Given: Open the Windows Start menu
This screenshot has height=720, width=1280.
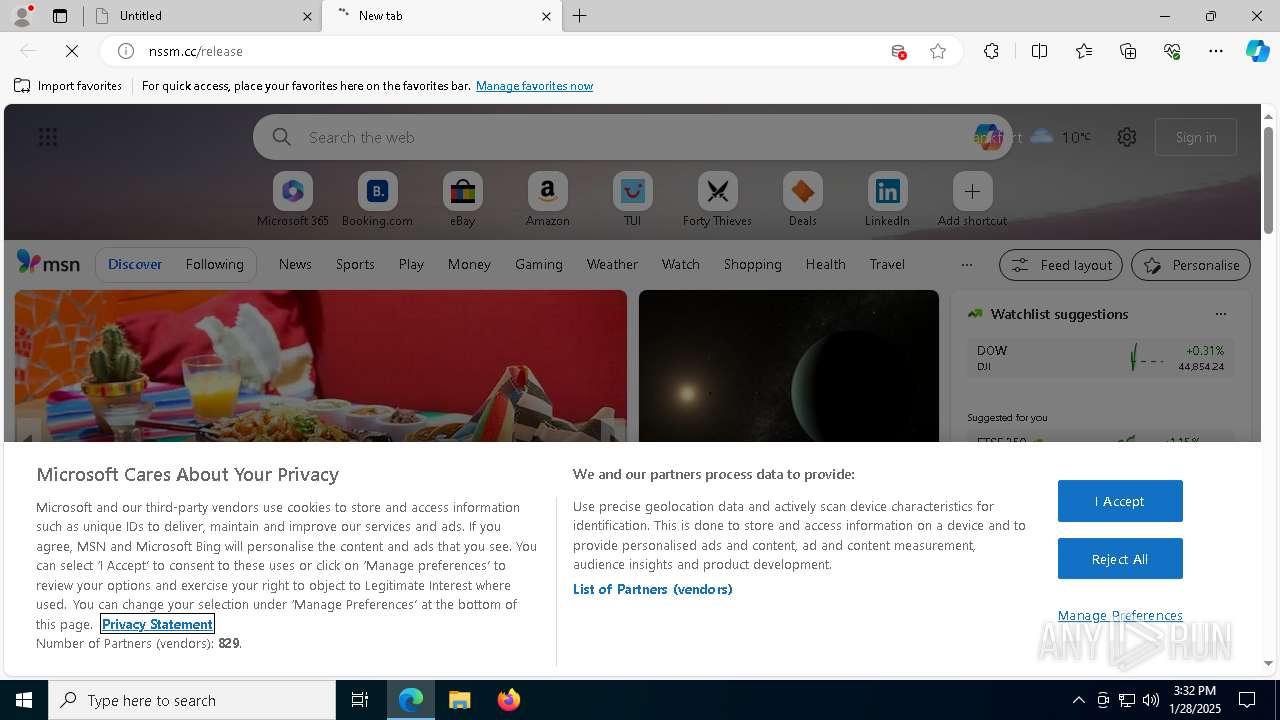Looking at the screenshot, I should point(24,700).
